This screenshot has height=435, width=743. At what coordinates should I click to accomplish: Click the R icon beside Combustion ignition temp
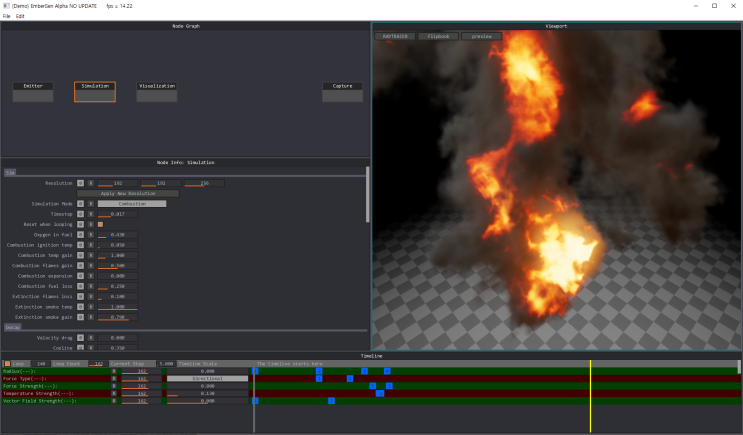pos(91,245)
